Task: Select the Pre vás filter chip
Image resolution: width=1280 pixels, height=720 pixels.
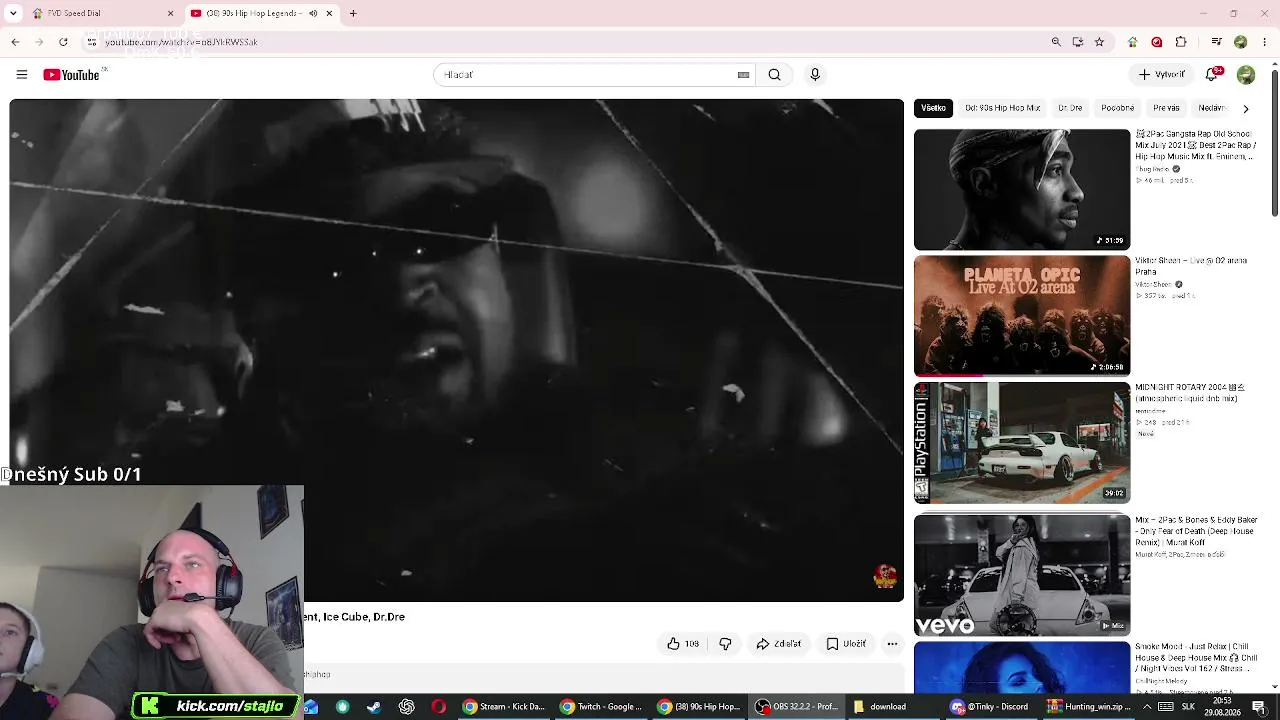Action: [1166, 108]
